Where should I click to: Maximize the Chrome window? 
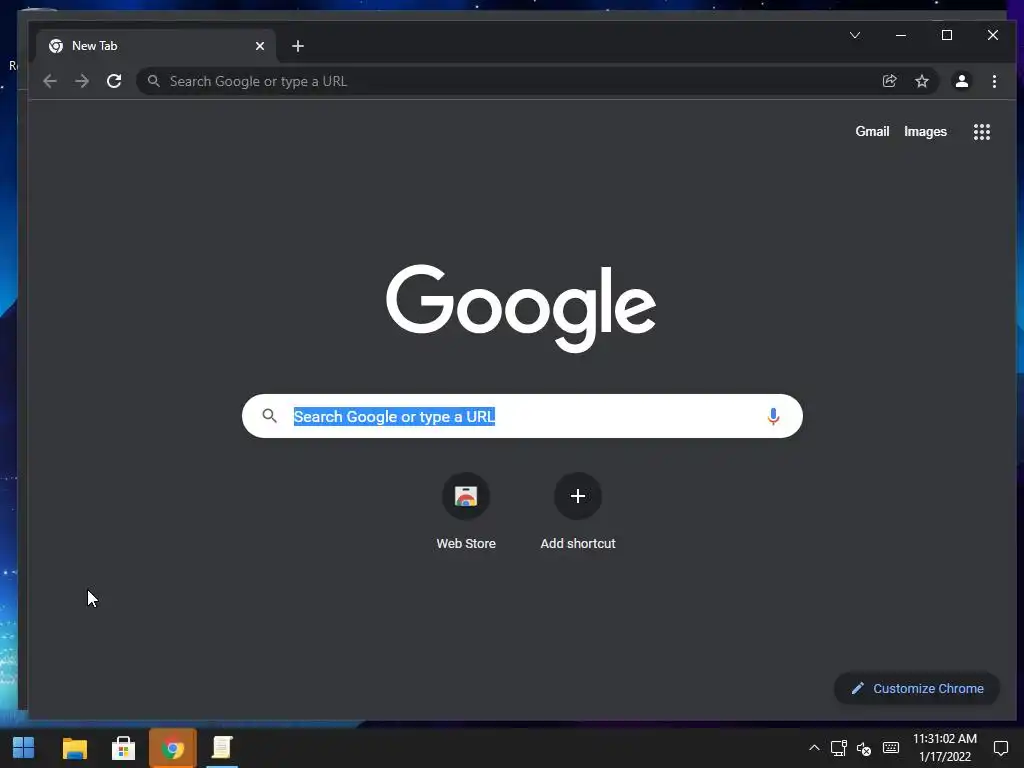(x=946, y=35)
